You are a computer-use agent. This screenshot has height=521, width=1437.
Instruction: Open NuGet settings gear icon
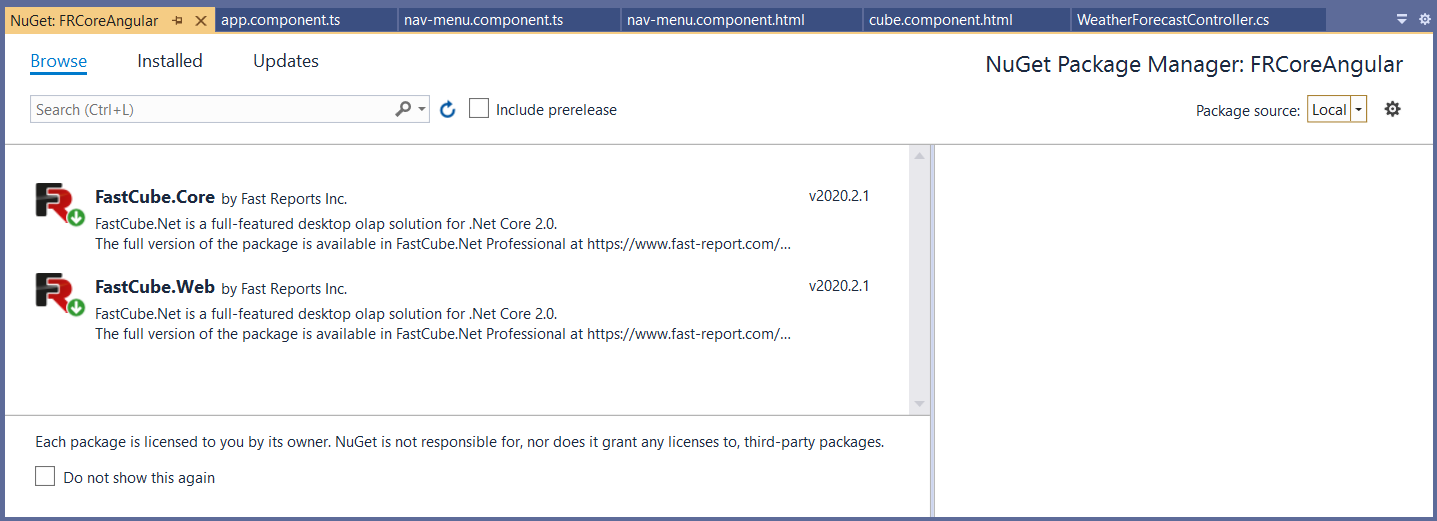tap(1392, 109)
